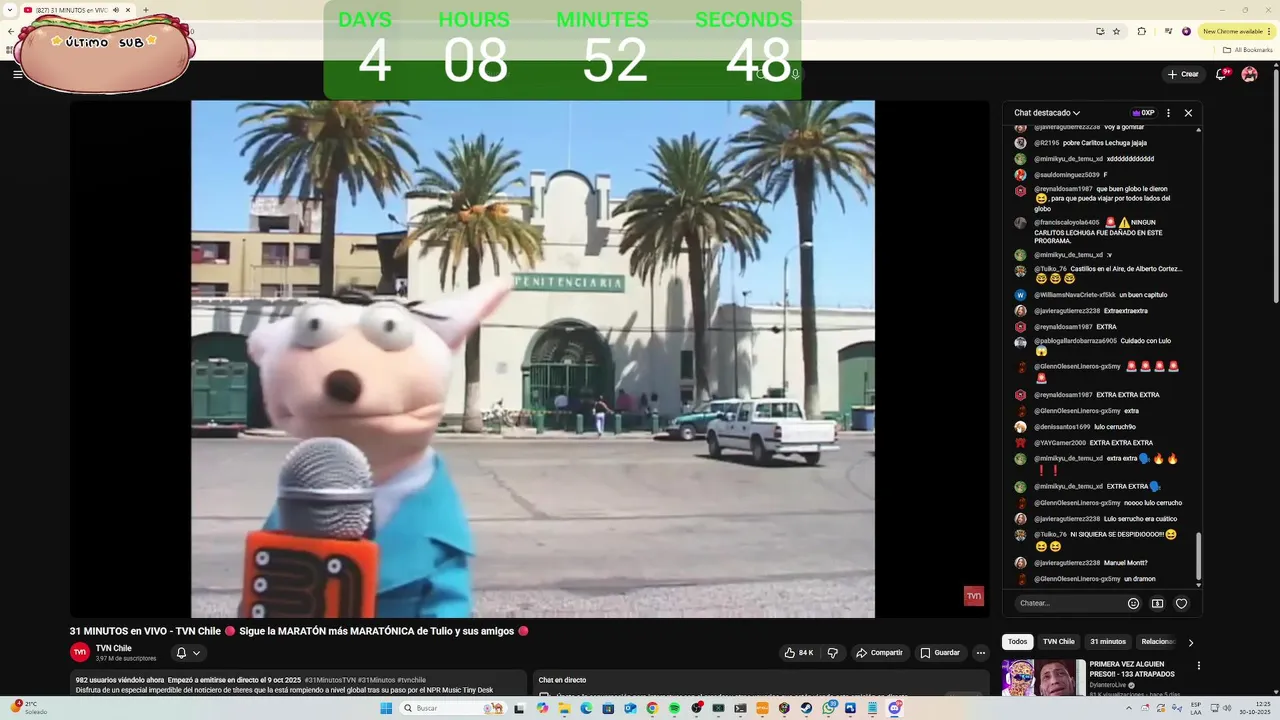Select the Todos filter chip
This screenshot has width=1280, height=720.
[1017, 642]
